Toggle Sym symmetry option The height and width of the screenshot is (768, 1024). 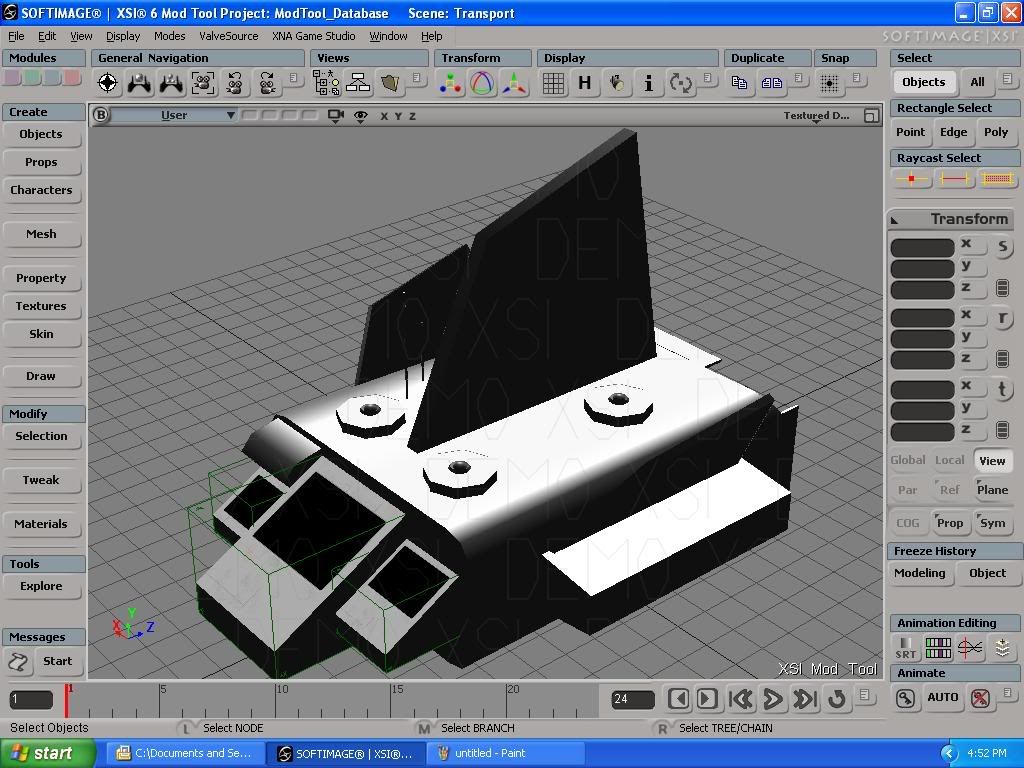point(993,522)
